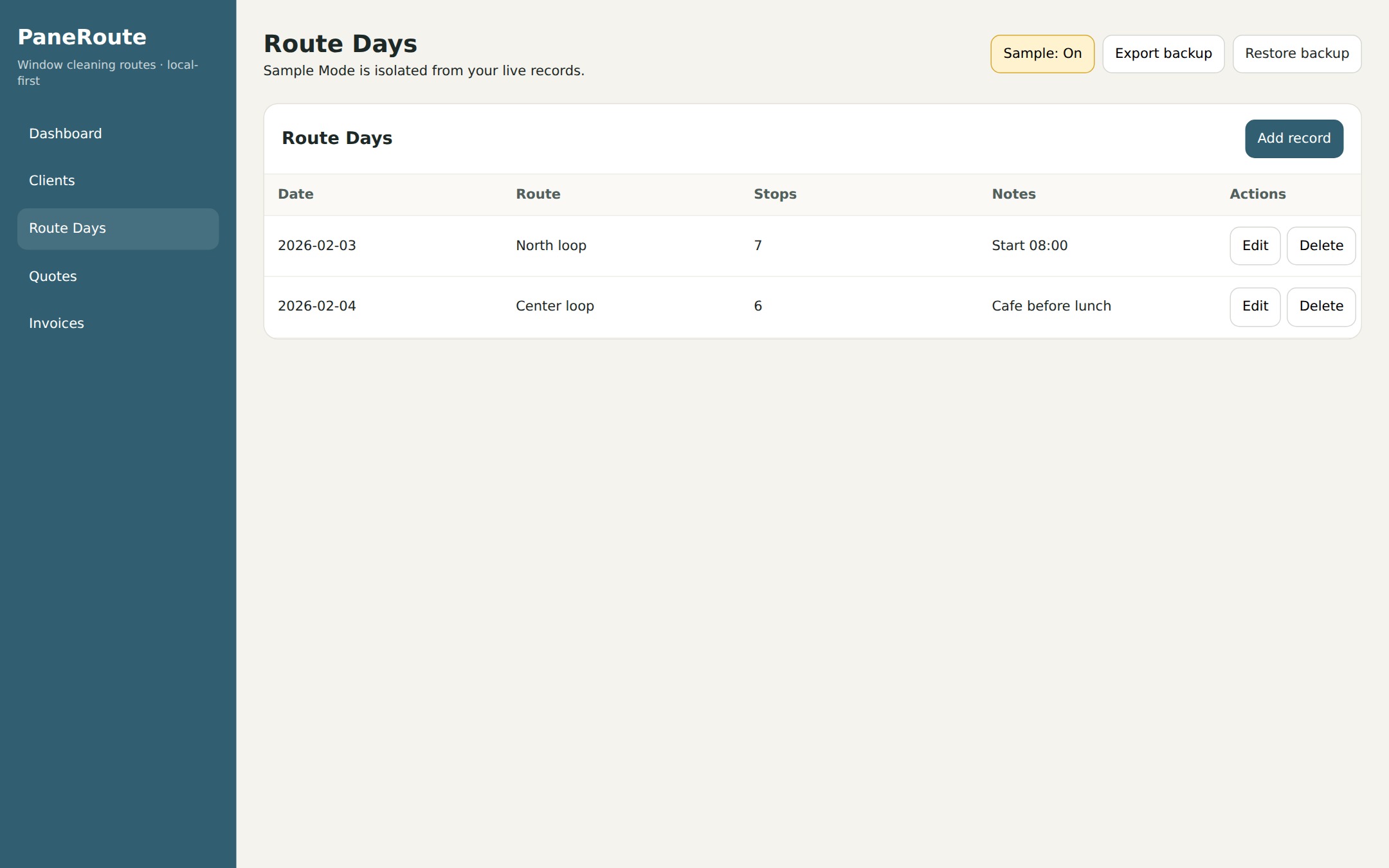Click the note Cafe before lunch
This screenshot has height=868, width=1389.
1051,306
